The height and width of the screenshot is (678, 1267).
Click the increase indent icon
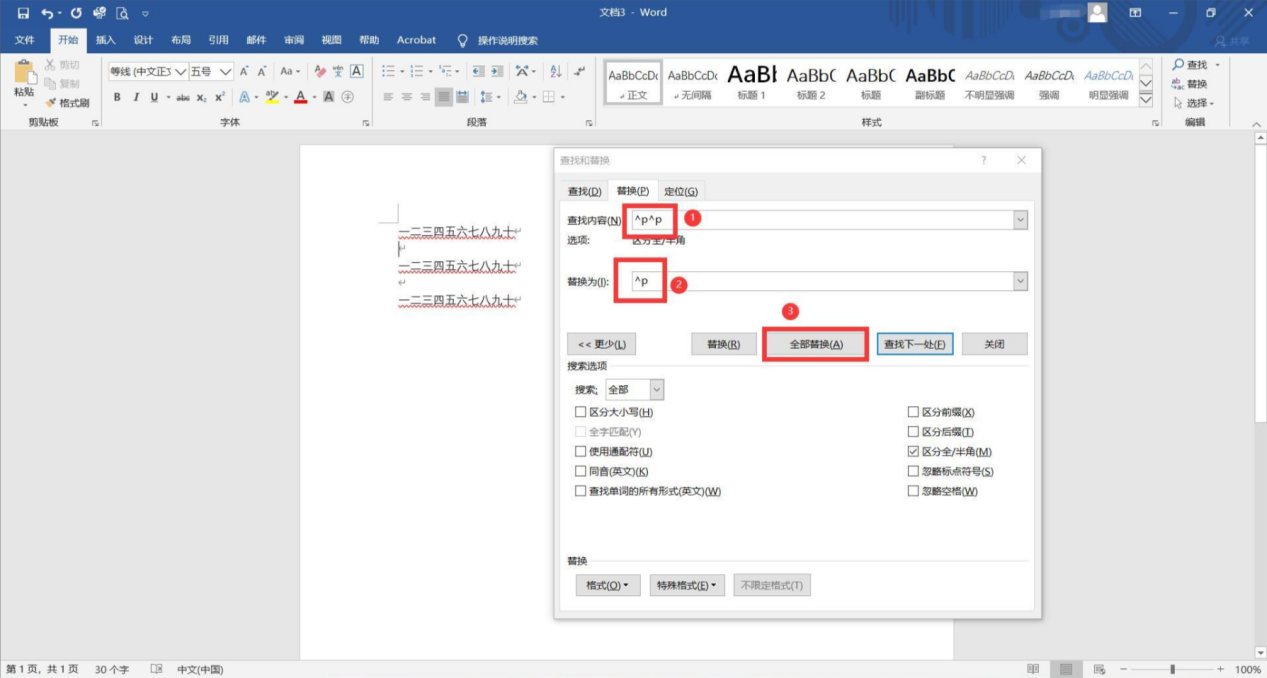point(497,71)
